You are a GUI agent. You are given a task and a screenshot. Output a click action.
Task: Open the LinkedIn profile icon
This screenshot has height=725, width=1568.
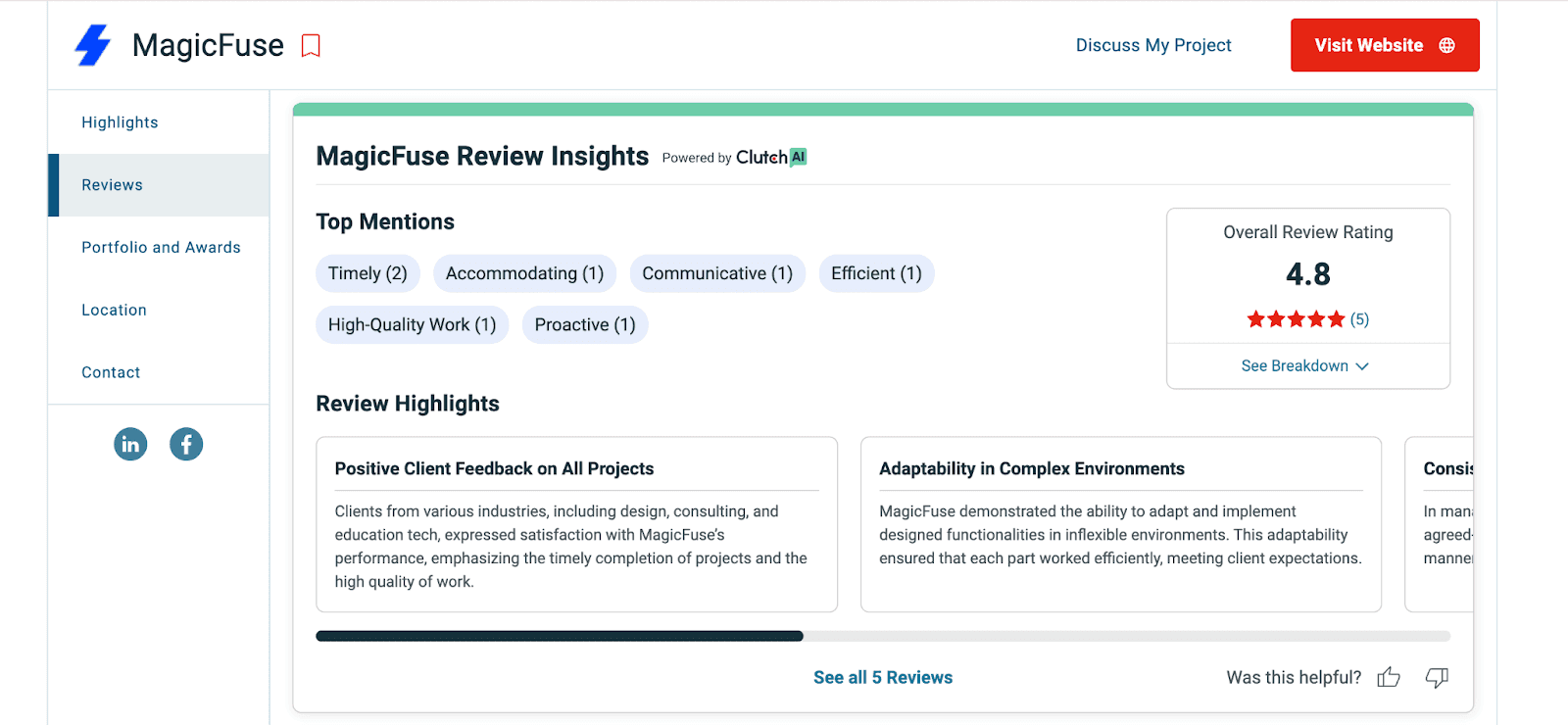tap(130, 445)
